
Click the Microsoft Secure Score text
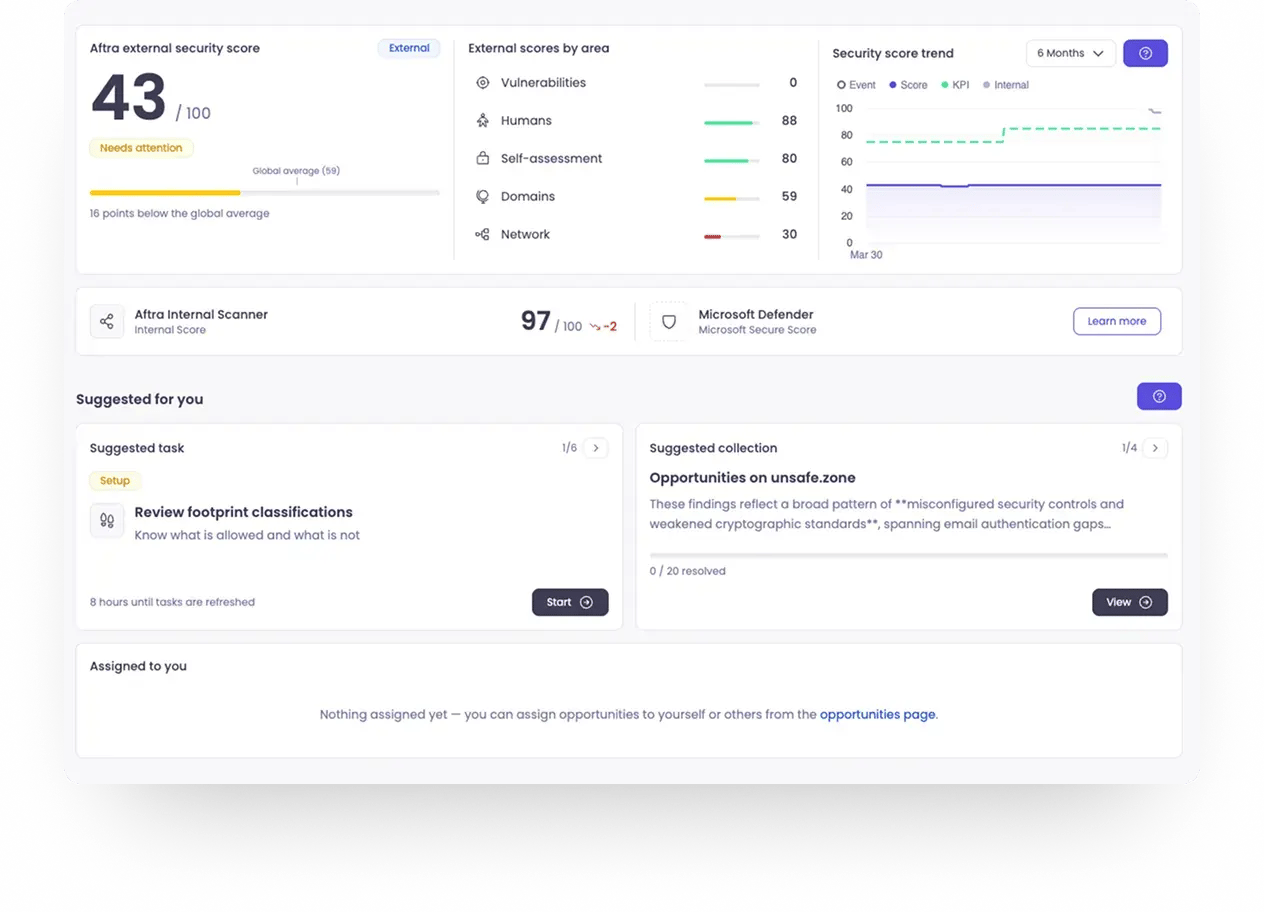[x=757, y=330]
